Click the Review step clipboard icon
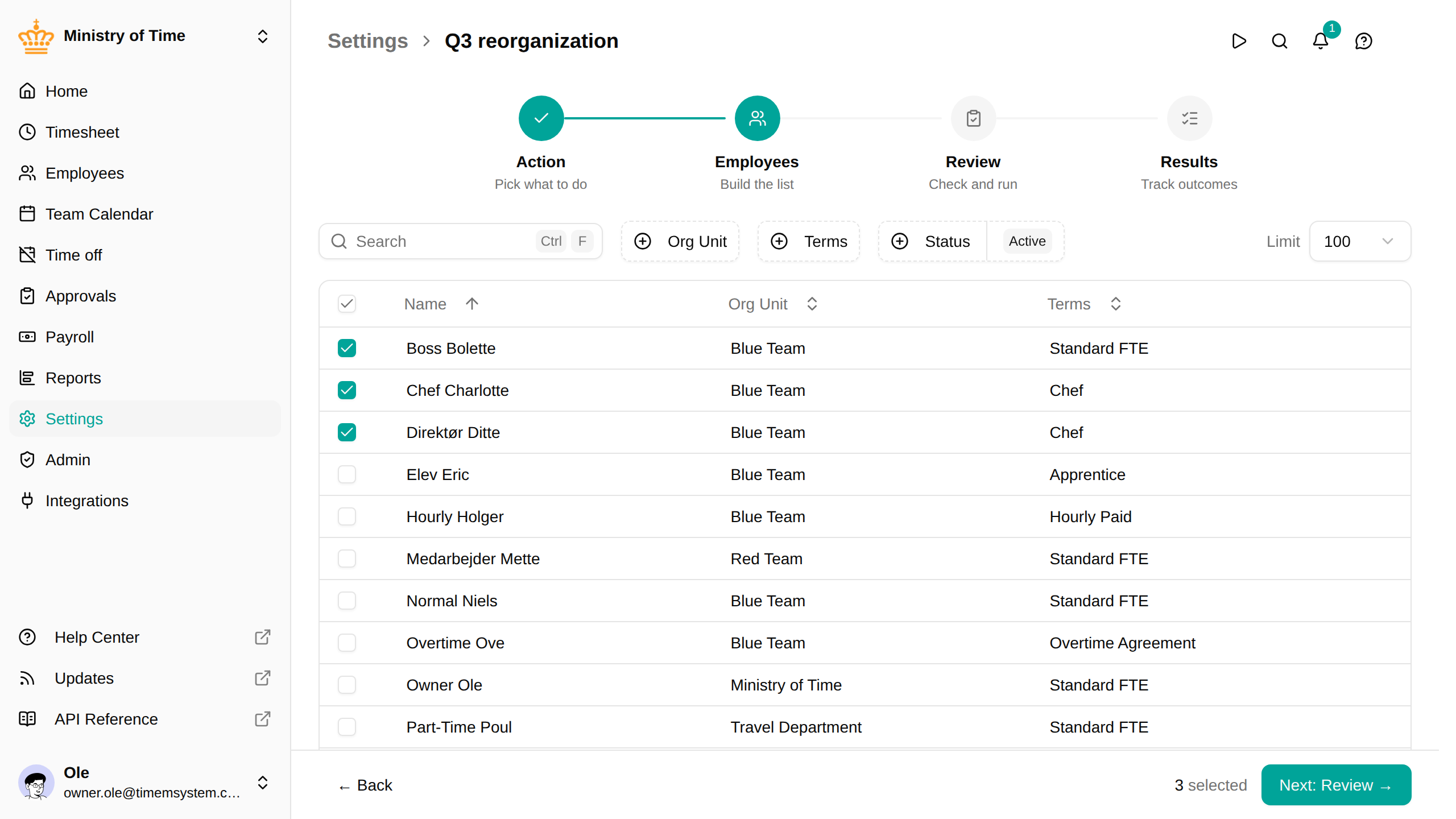1456x819 pixels. pyautogui.click(x=973, y=118)
